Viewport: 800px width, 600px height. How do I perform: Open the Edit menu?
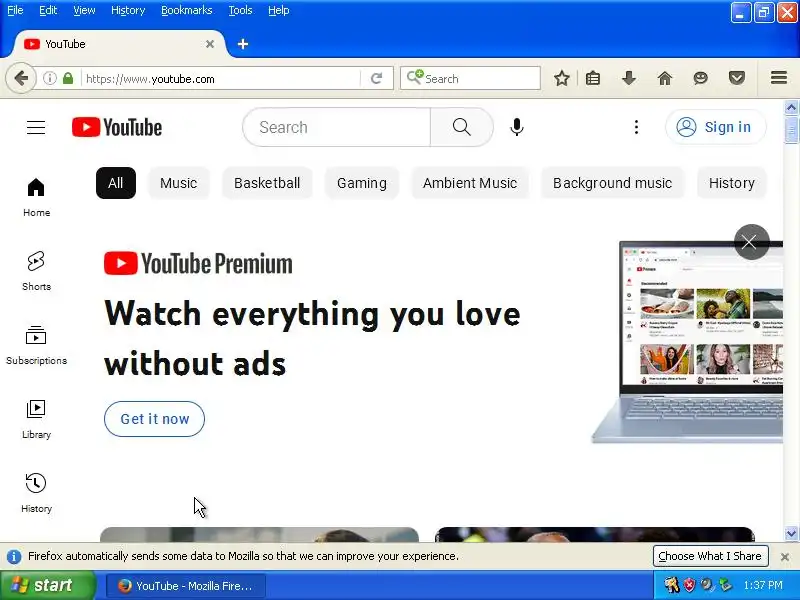point(48,10)
